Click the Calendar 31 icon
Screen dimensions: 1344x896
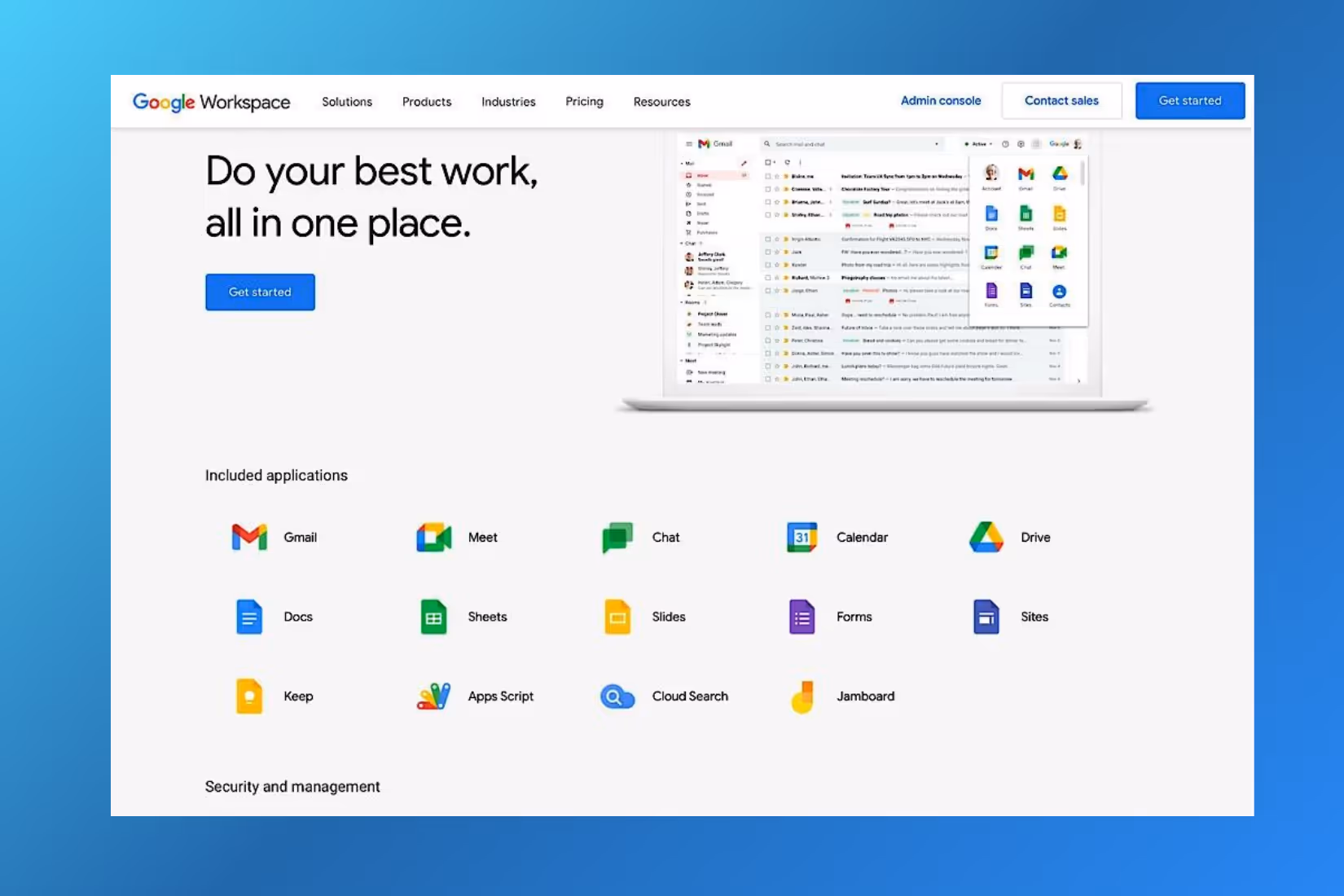pyautogui.click(x=802, y=538)
